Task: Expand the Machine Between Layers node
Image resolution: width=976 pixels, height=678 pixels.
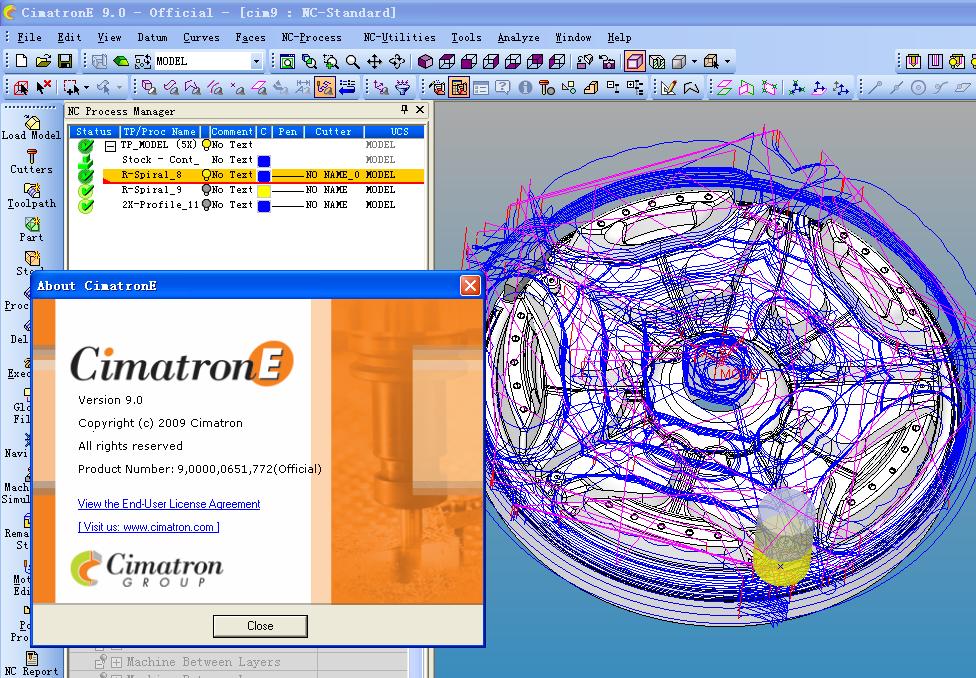Action: [x=116, y=662]
